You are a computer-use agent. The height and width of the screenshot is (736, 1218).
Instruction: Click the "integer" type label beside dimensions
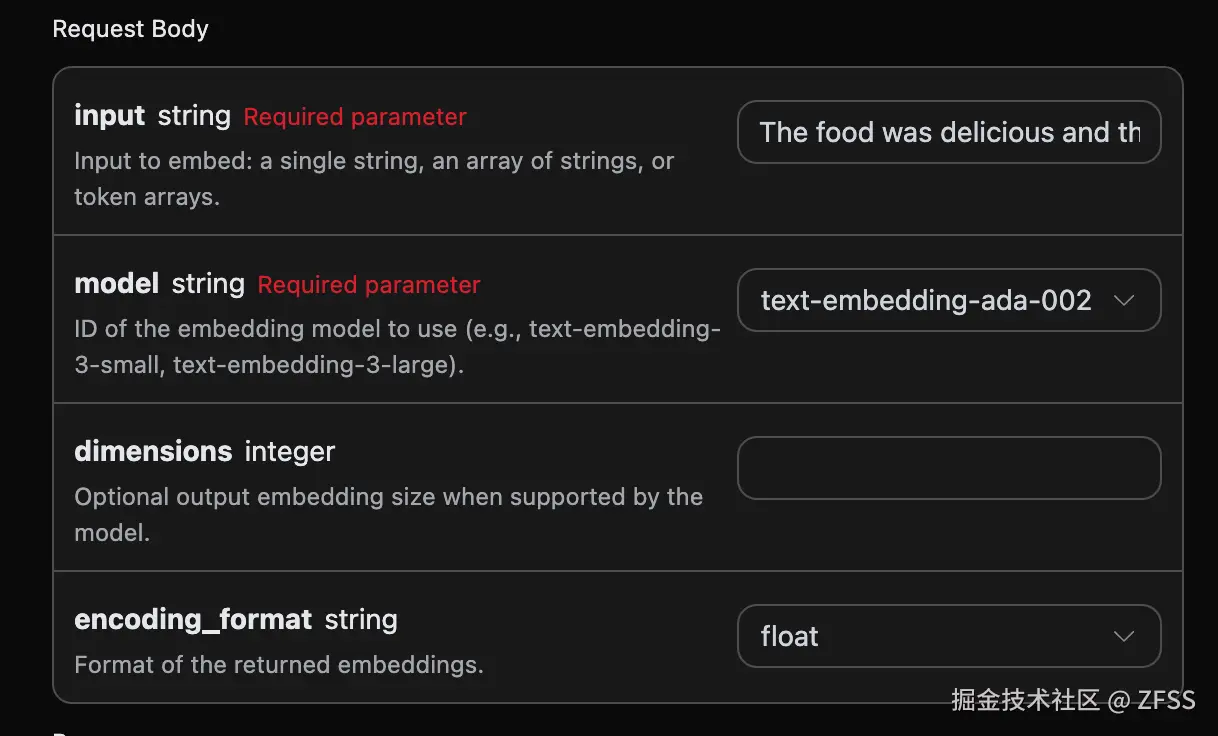tap(290, 452)
